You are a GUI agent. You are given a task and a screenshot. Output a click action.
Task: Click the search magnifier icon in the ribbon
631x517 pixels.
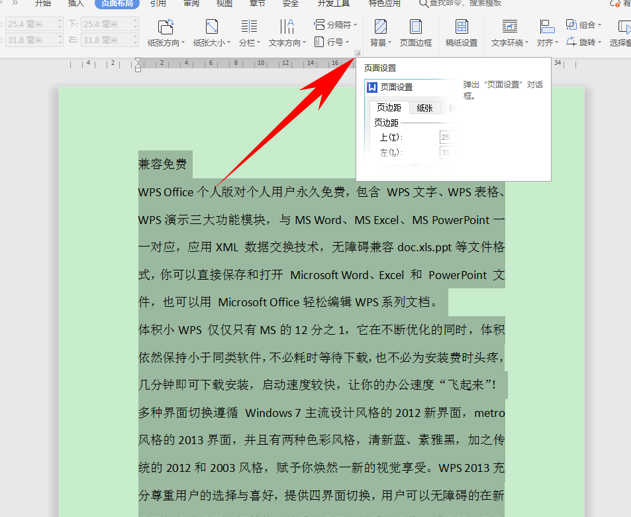tap(423, 4)
